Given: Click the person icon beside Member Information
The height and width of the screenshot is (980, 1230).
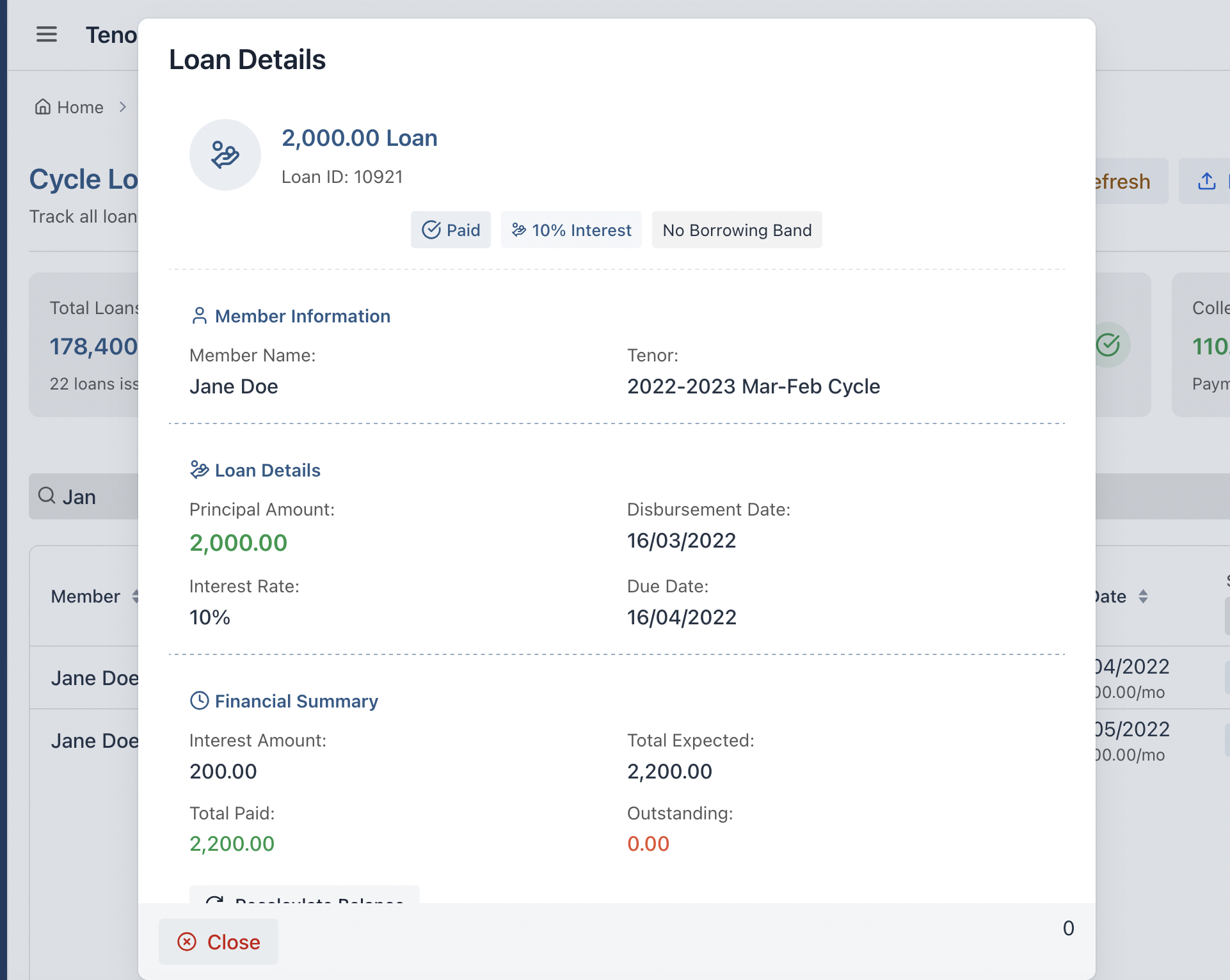Looking at the screenshot, I should (x=199, y=315).
